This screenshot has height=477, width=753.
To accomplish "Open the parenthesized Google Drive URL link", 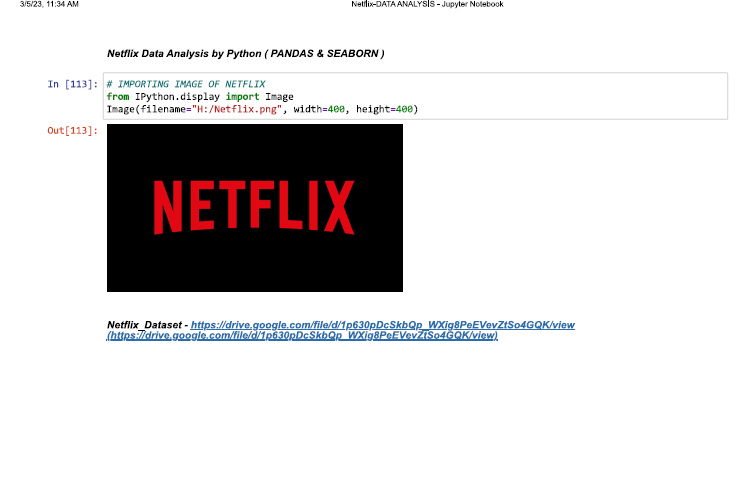I will coord(302,335).
